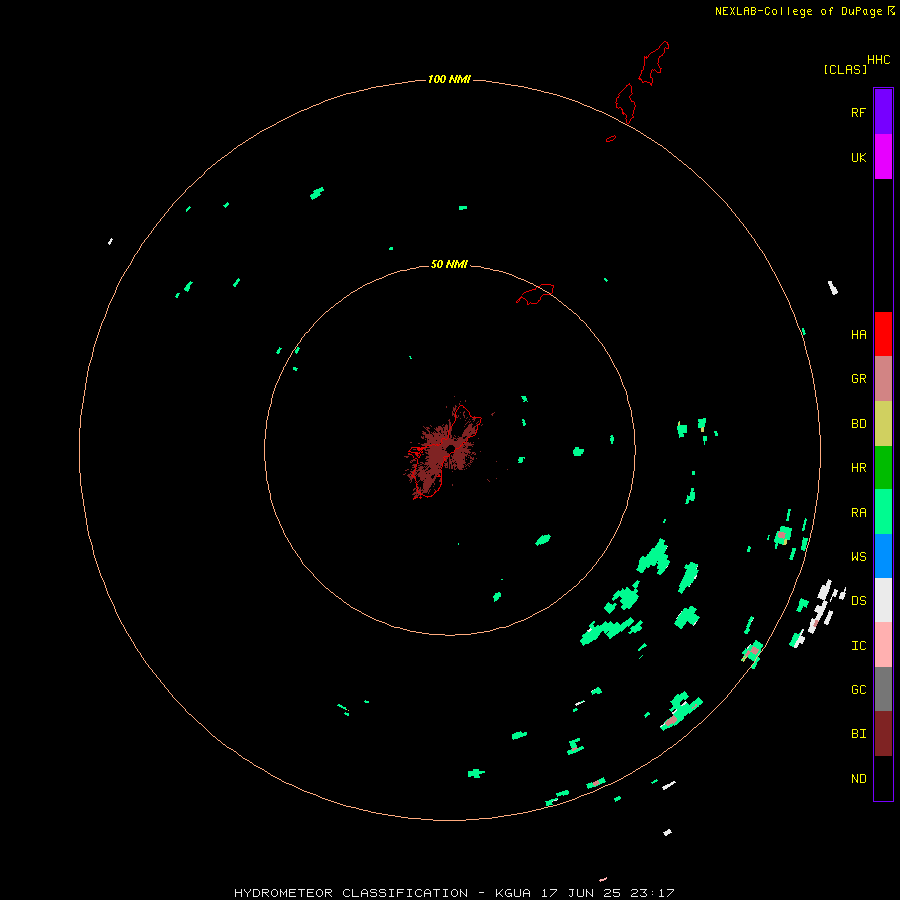Click the small red island outline on 50 NMI ring
This screenshot has height=900, width=900.
point(535,294)
